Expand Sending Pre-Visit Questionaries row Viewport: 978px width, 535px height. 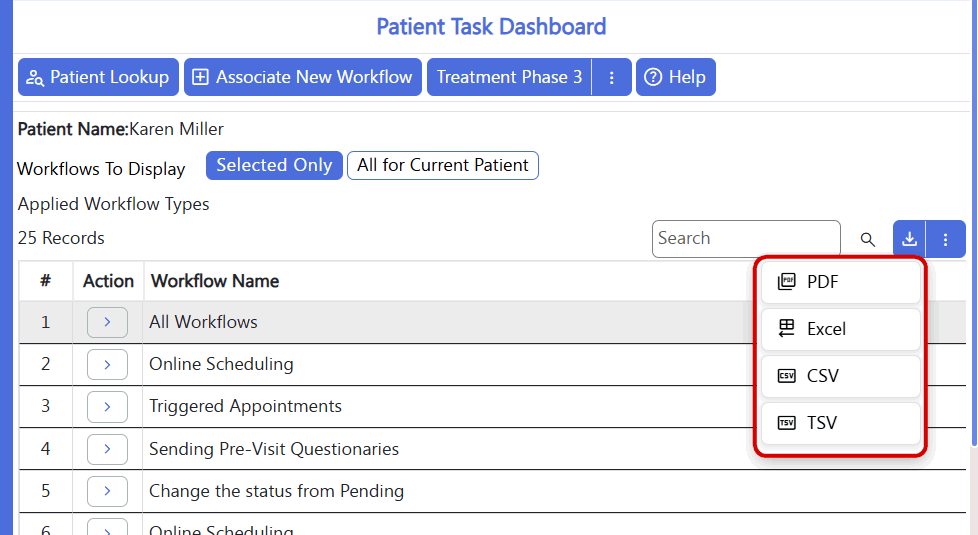[107, 449]
